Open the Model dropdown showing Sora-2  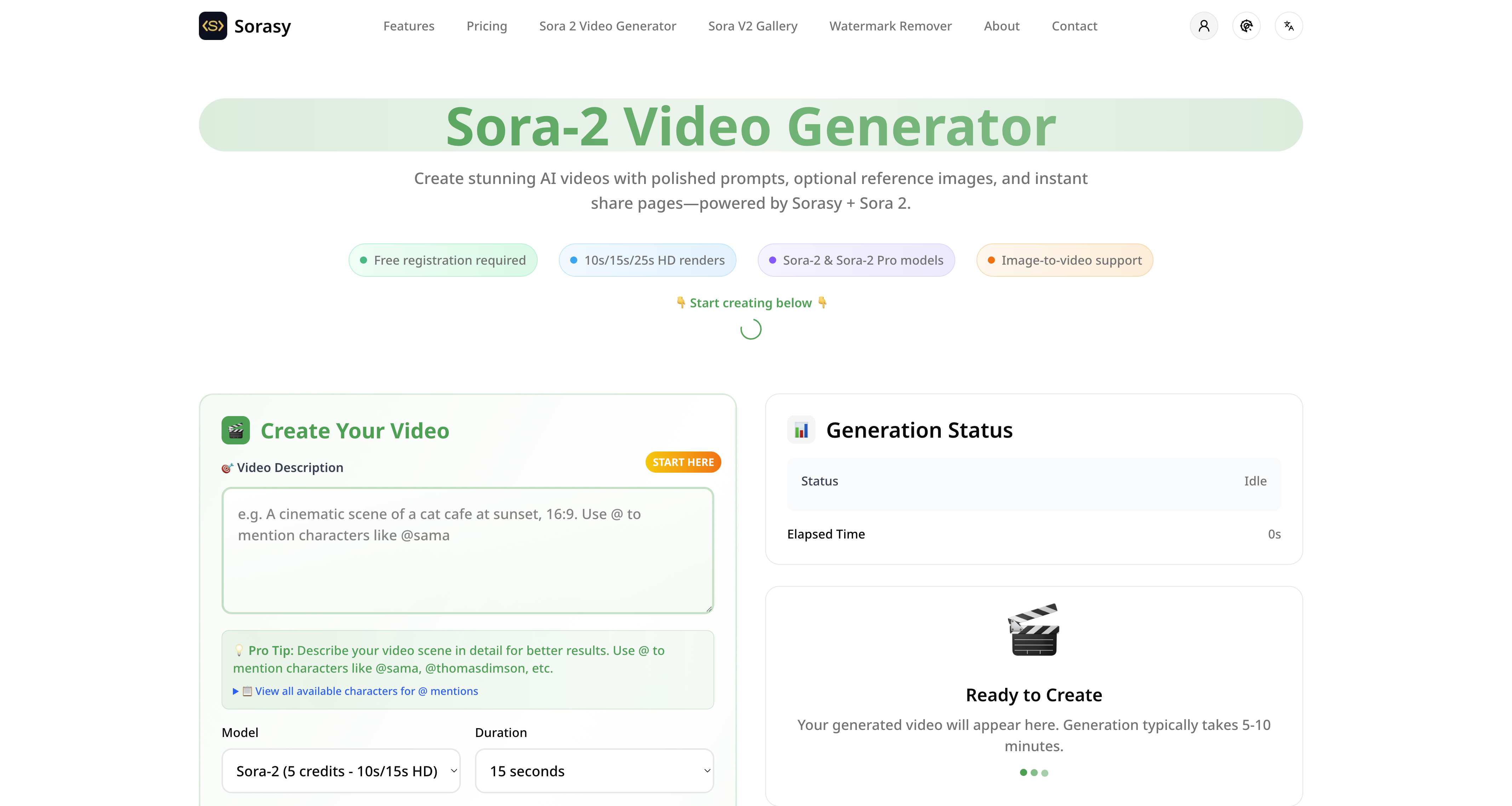340,771
